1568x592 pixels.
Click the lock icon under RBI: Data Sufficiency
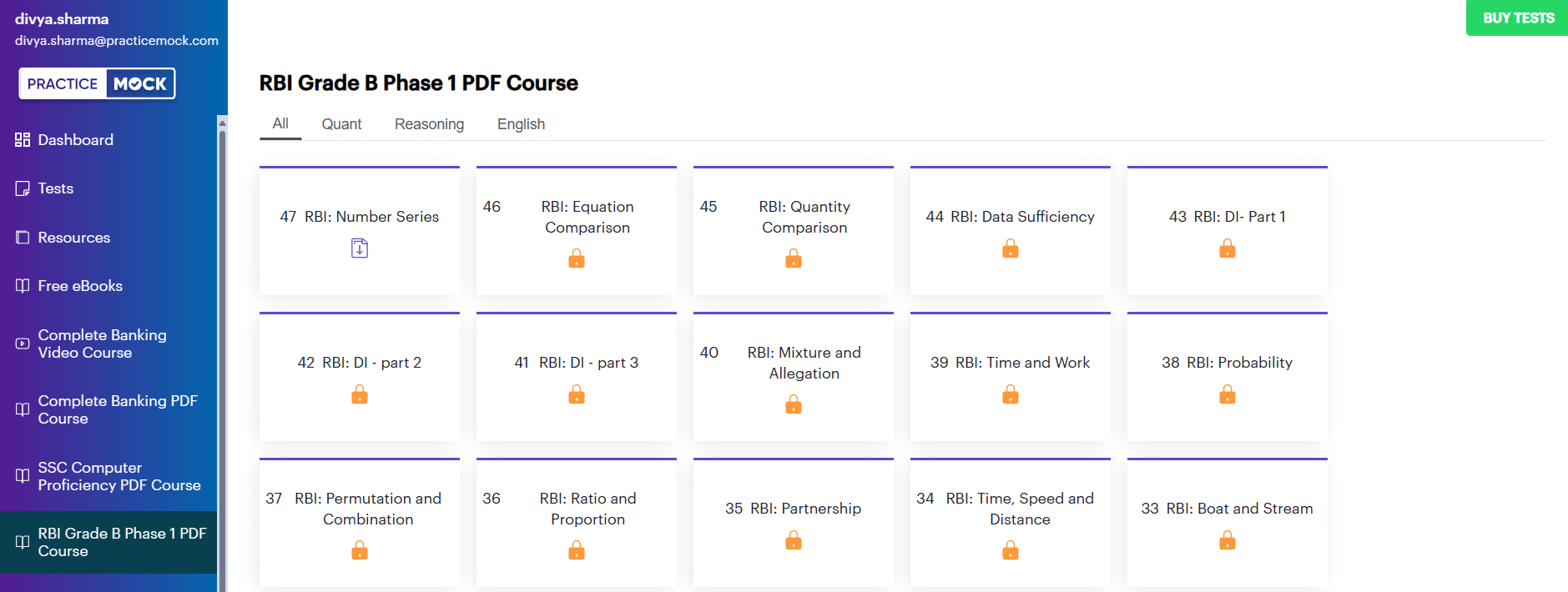pyautogui.click(x=1011, y=248)
